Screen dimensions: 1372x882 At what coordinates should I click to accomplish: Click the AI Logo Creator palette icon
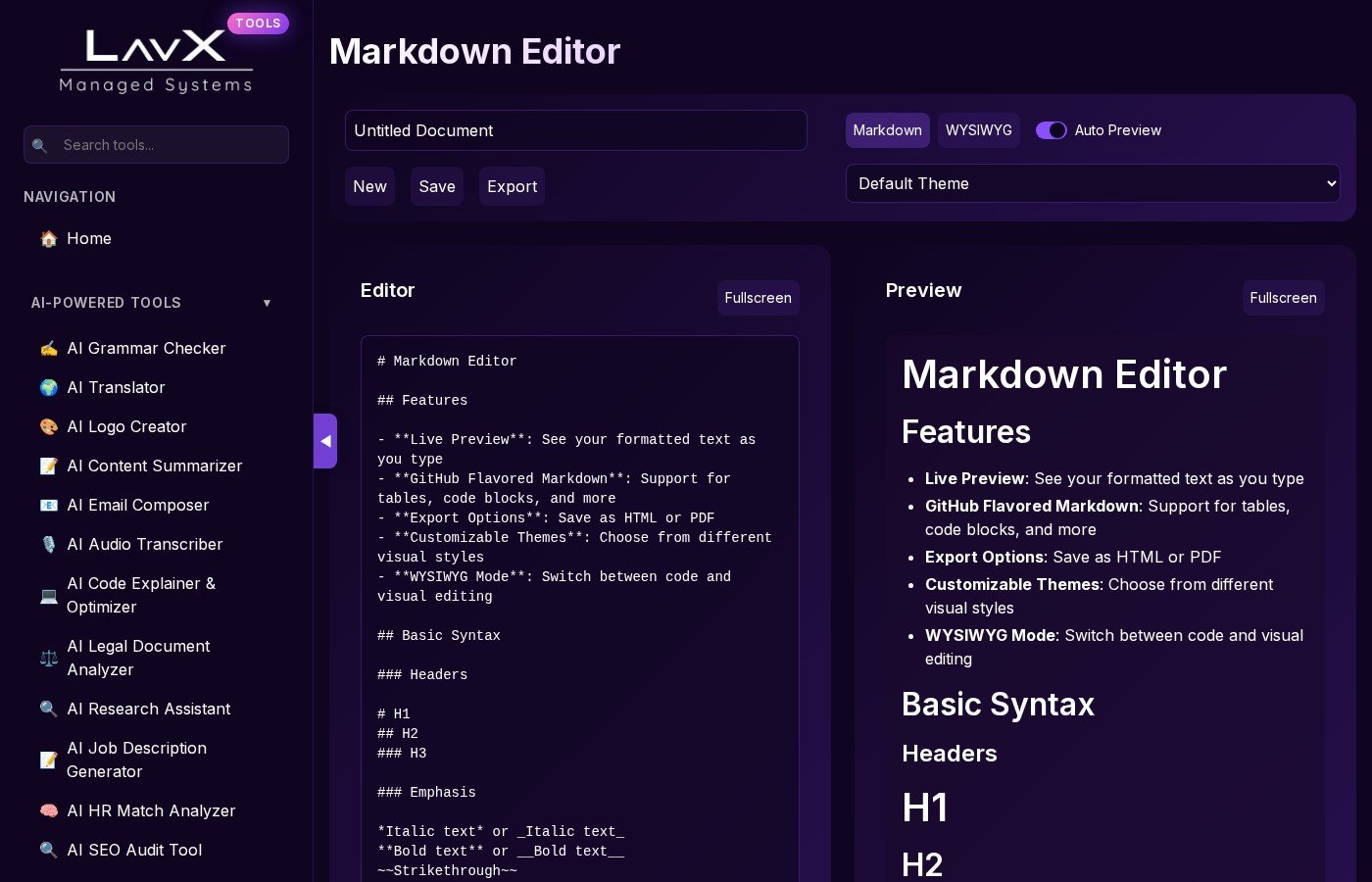[48, 427]
